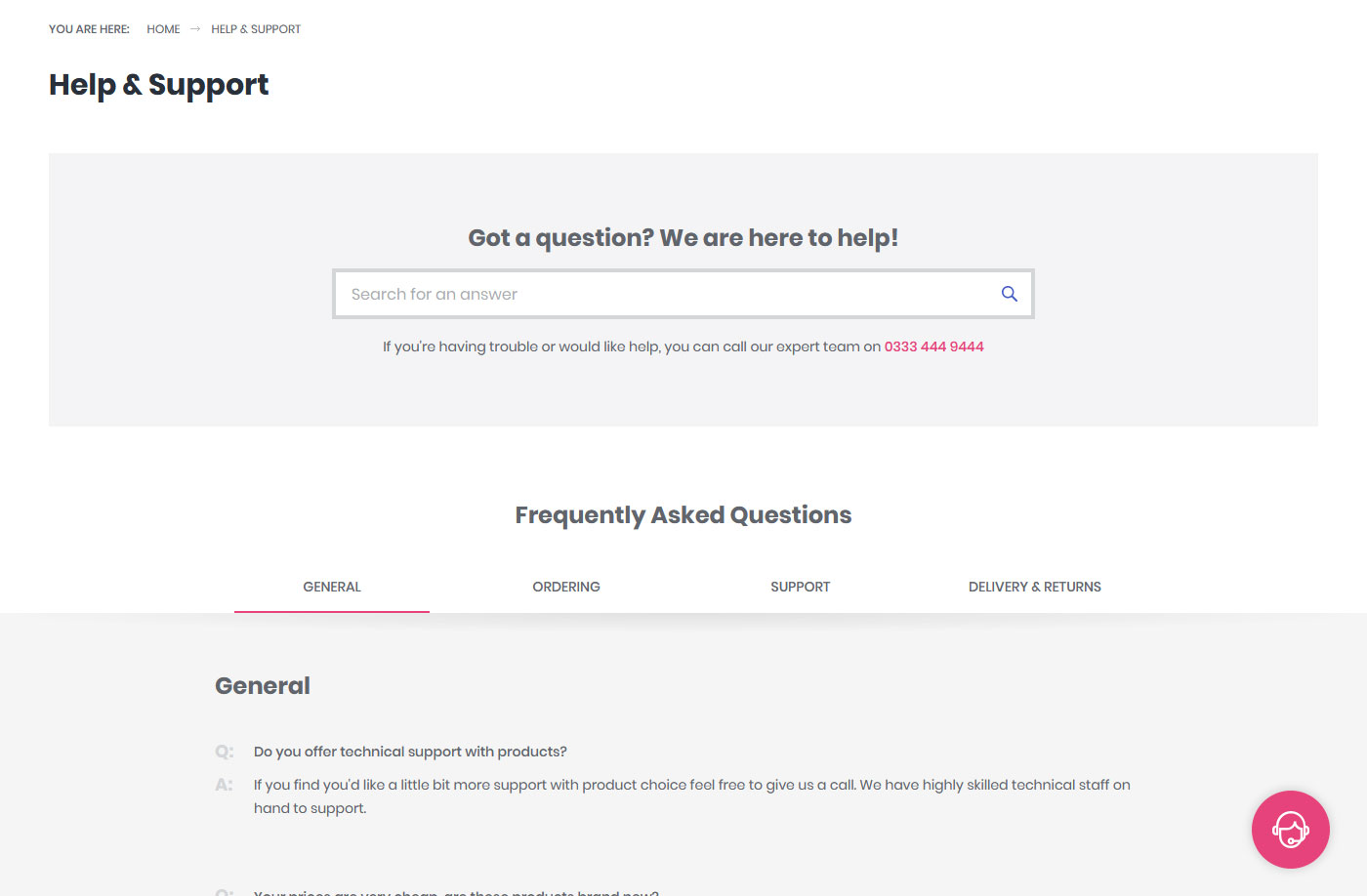Open the pink live chat support bubble
Viewport: 1367px width, 896px height.
click(1290, 830)
